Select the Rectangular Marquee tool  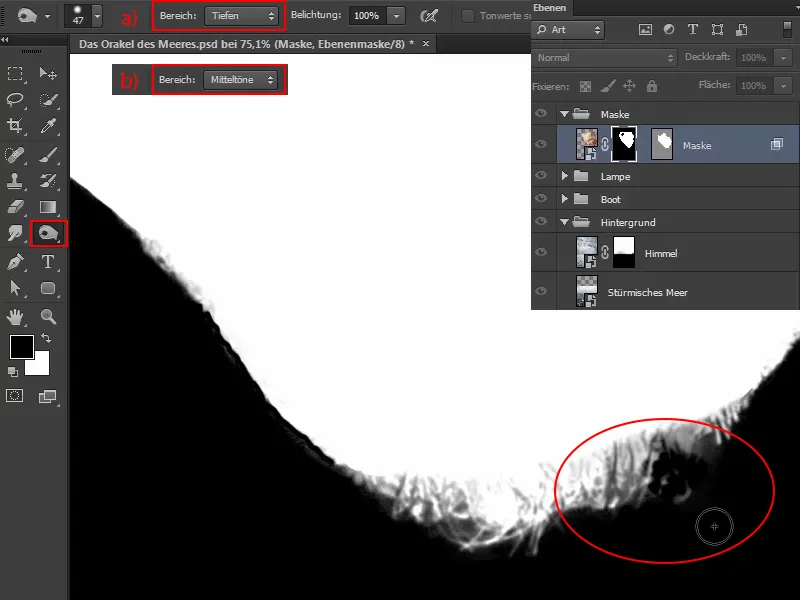15,74
